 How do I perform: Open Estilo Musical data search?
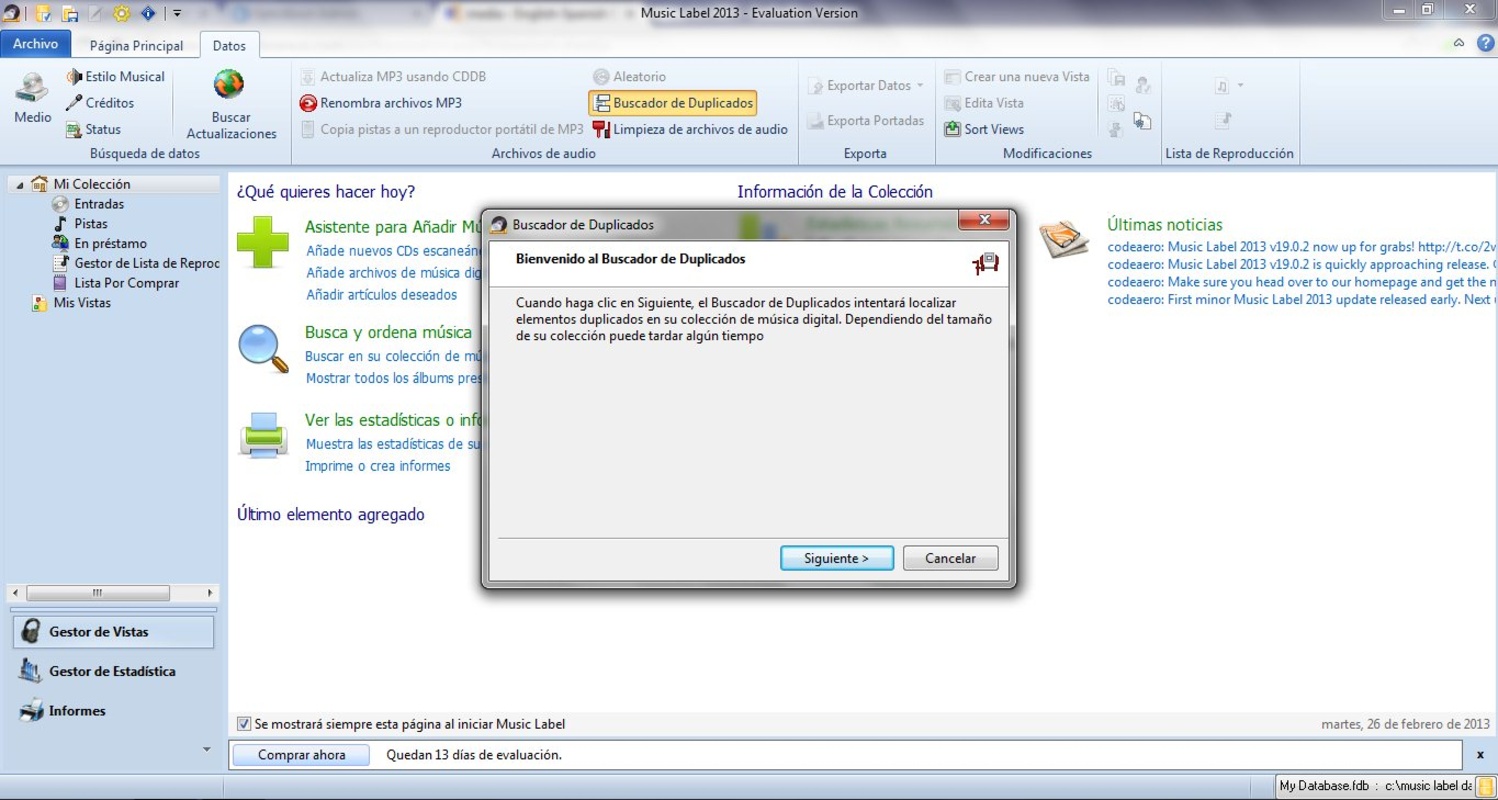tap(115, 77)
